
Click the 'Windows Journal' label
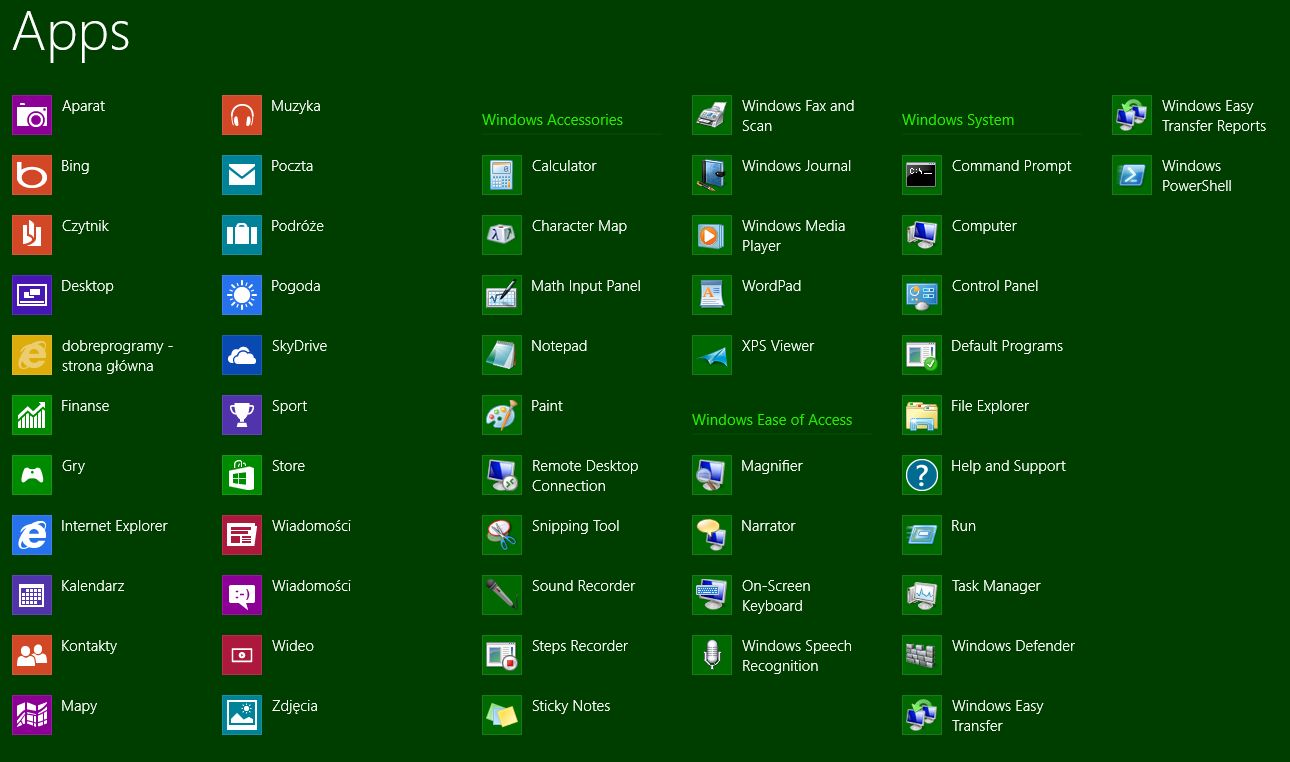click(x=797, y=166)
